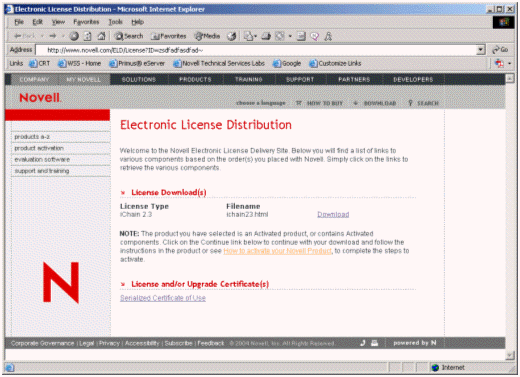Click HOW TO BUY header link
The image size is (520, 377).
pos(319,103)
